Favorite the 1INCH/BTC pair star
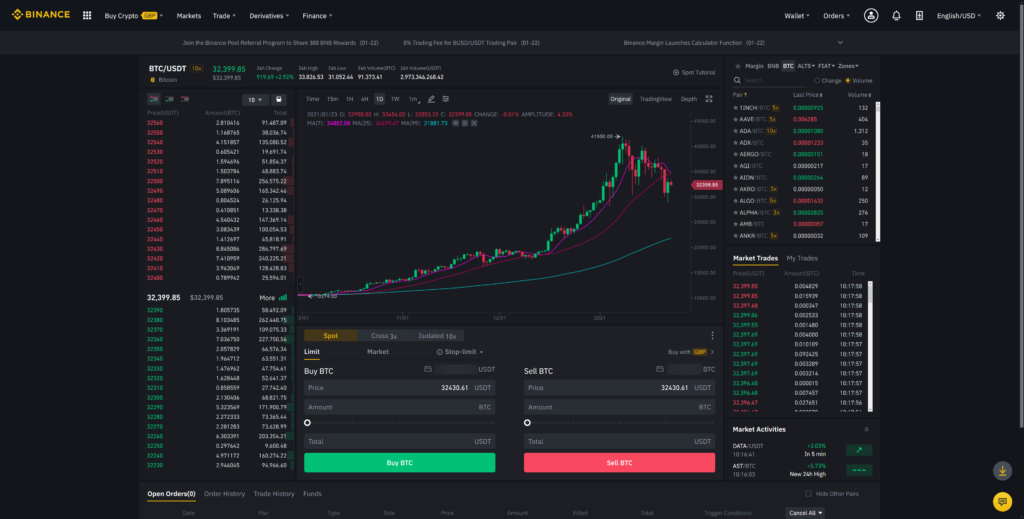The image size is (1024, 519). [735, 108]
